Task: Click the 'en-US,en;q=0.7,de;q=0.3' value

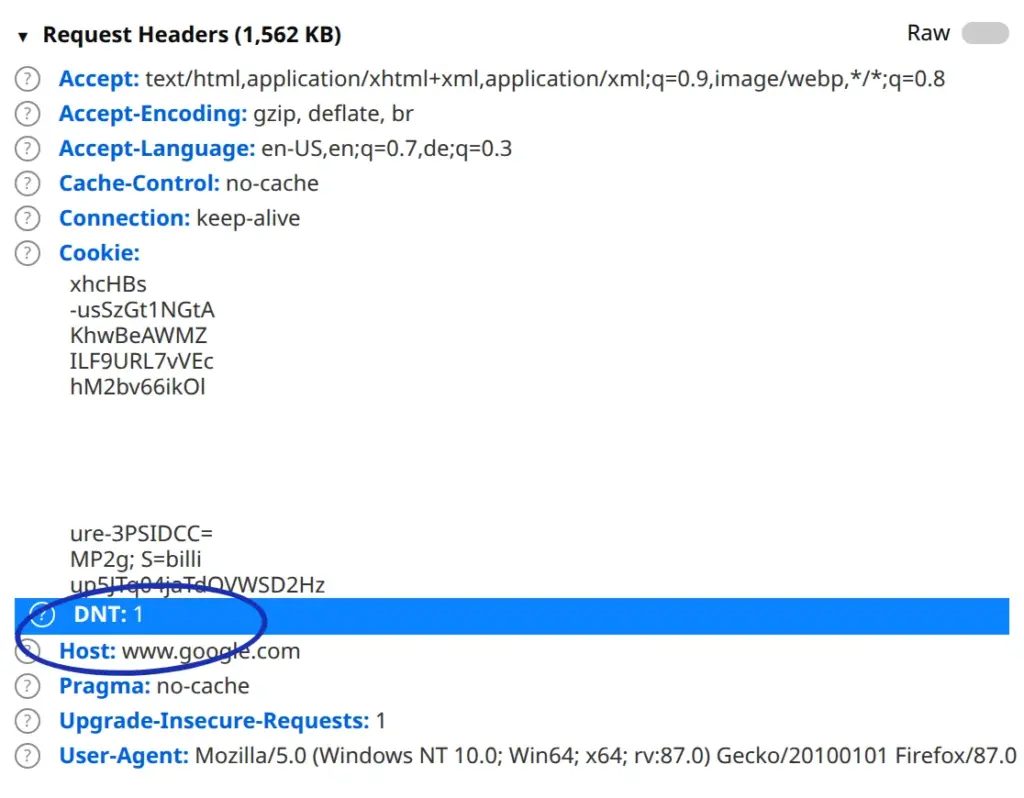Action: (387, 149)
